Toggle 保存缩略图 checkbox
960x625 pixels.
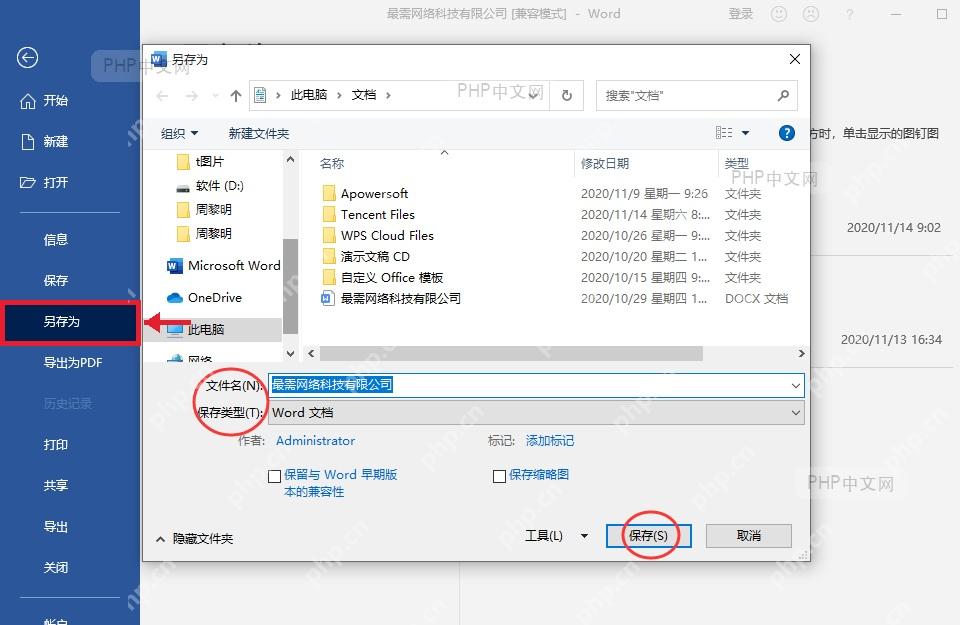point(499,476)
